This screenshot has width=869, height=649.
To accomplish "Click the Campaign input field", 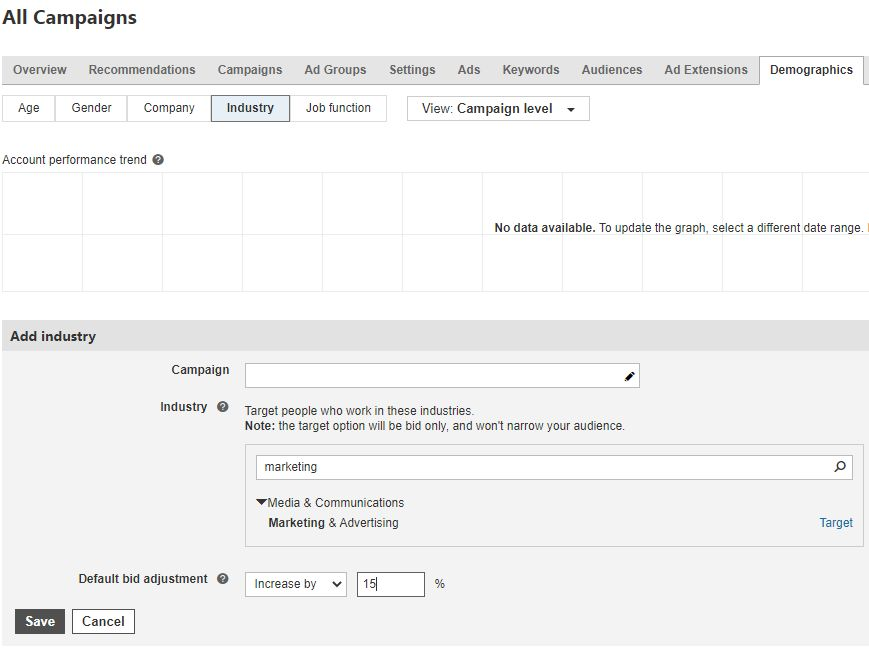I will click(442, 376).
